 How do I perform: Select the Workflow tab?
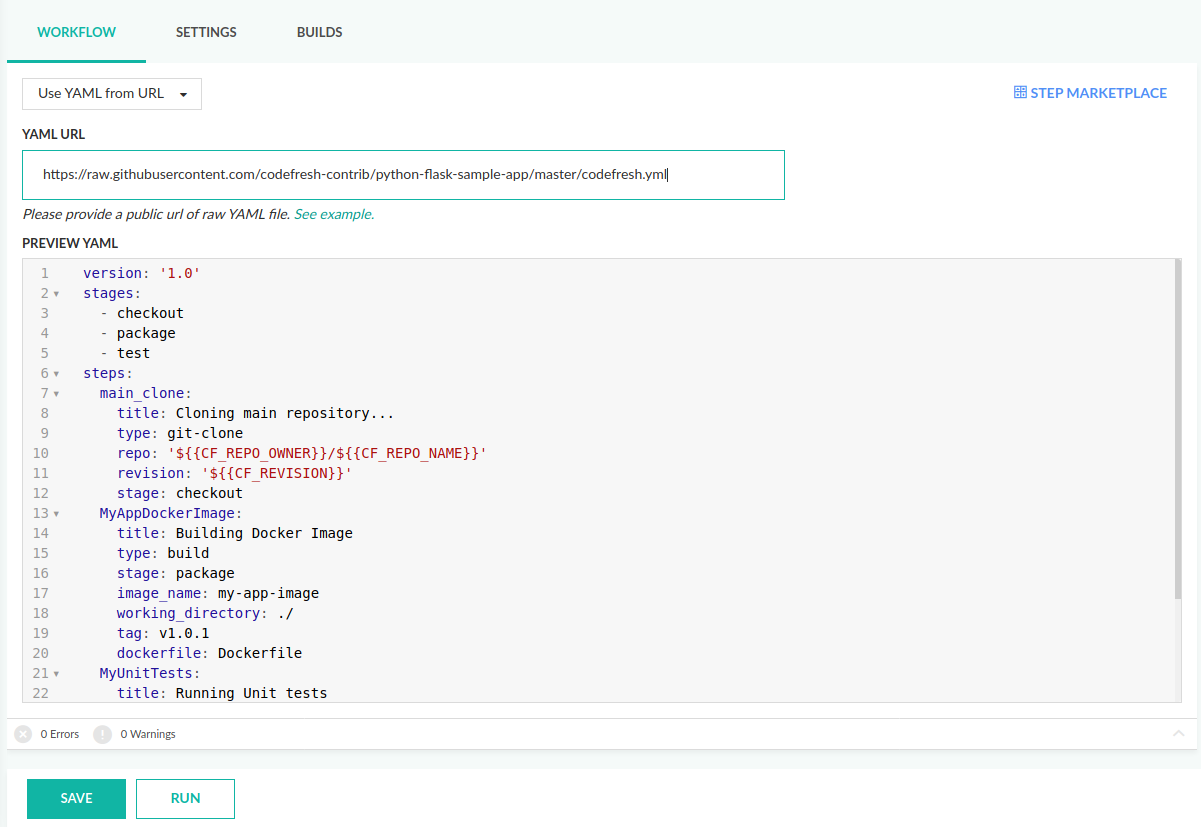tap(77, 32)
